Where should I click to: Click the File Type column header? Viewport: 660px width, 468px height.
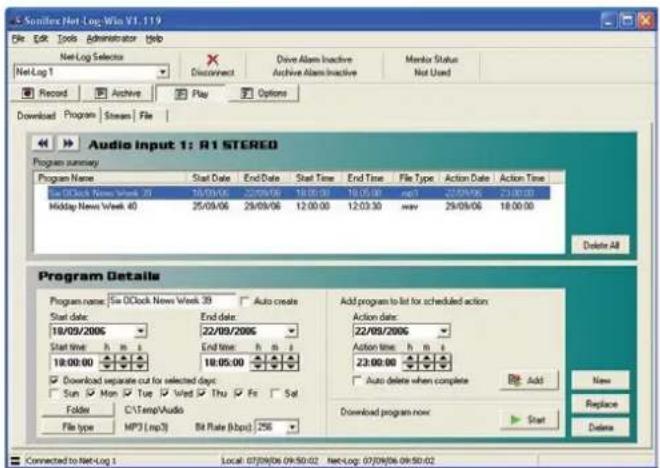coord(417,178)
